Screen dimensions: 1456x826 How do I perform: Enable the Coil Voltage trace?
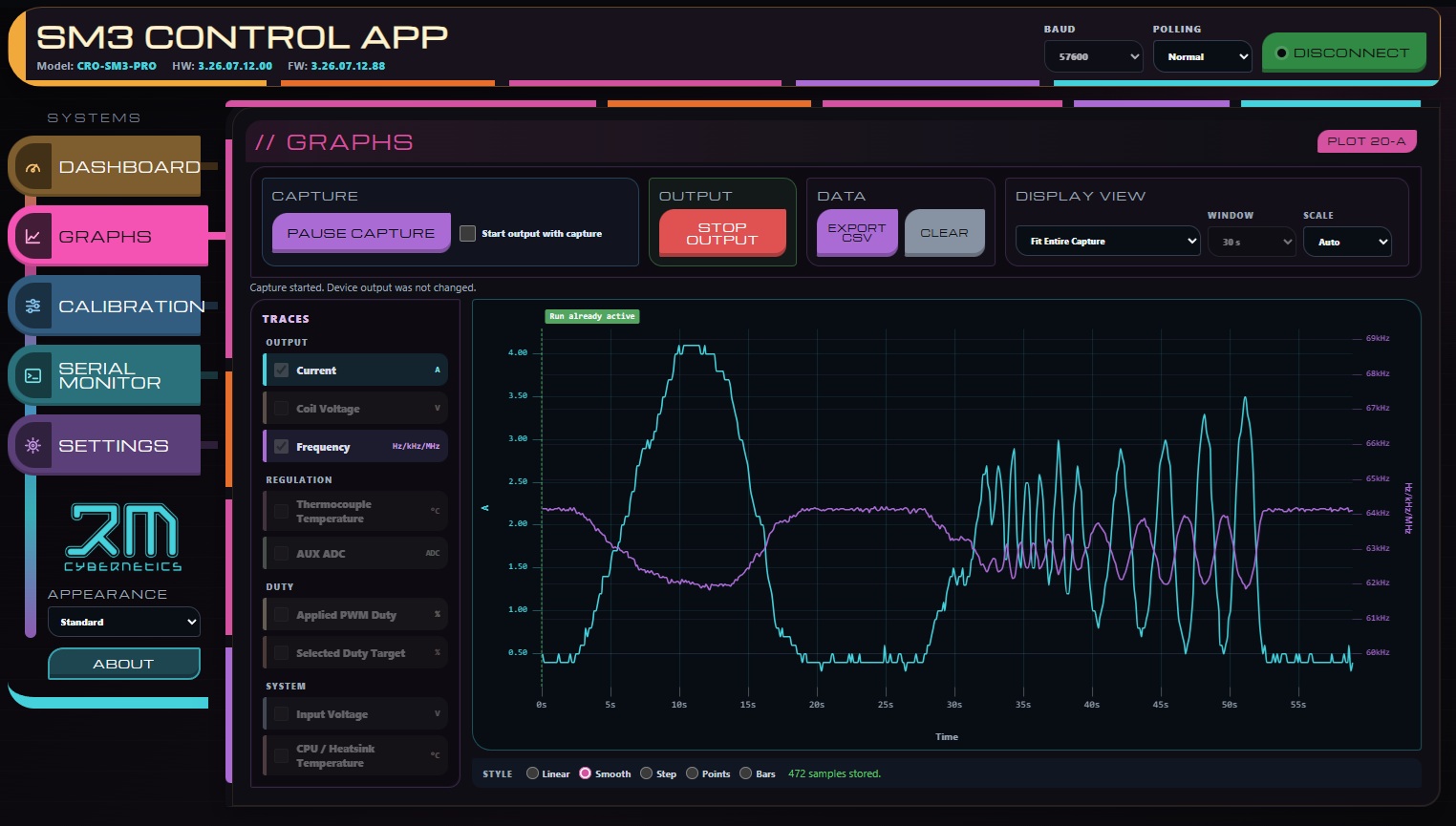281,409
